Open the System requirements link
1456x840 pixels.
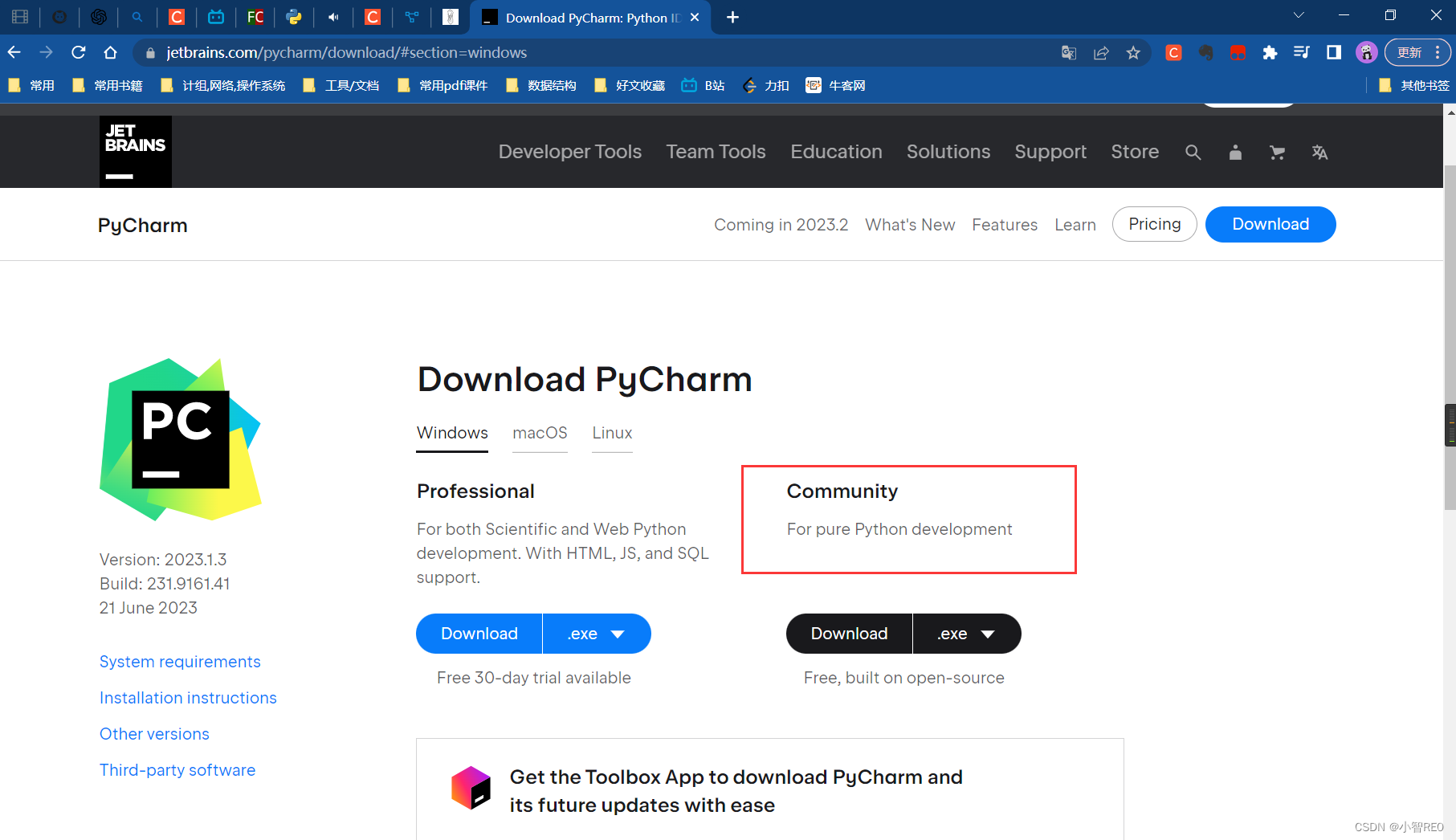180,662
